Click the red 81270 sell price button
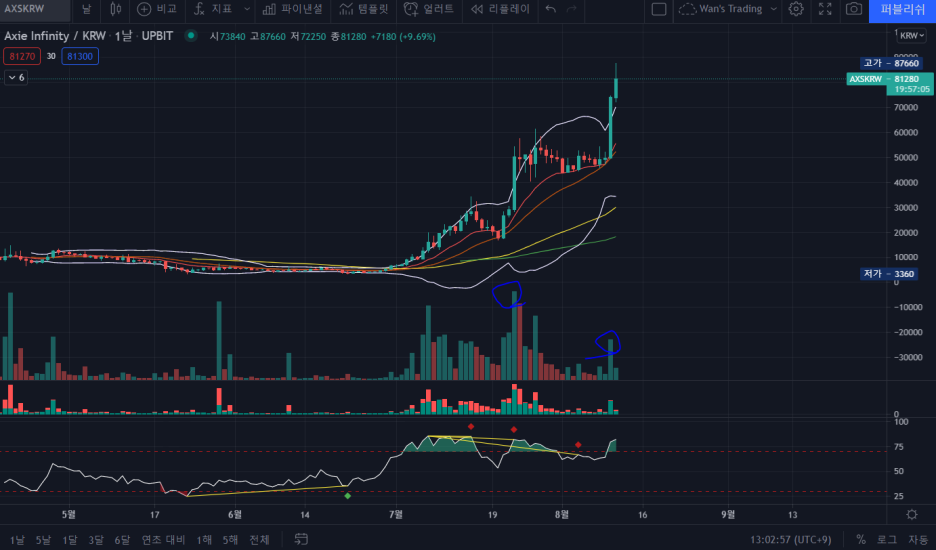The width and height of the screenshot is (936, 550). (x=22, y=56)
